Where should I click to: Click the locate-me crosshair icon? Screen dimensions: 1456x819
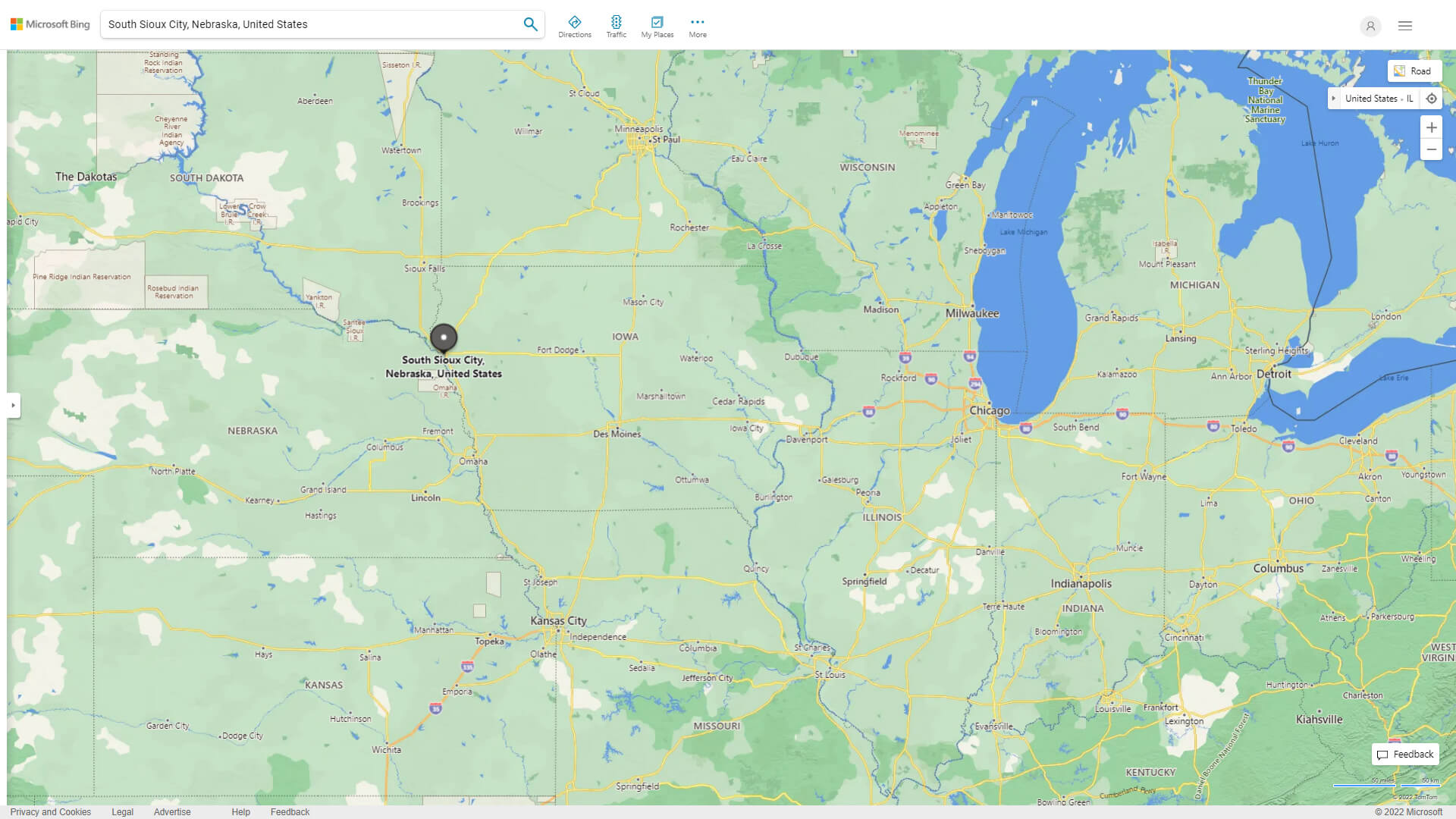(1432, 98)
